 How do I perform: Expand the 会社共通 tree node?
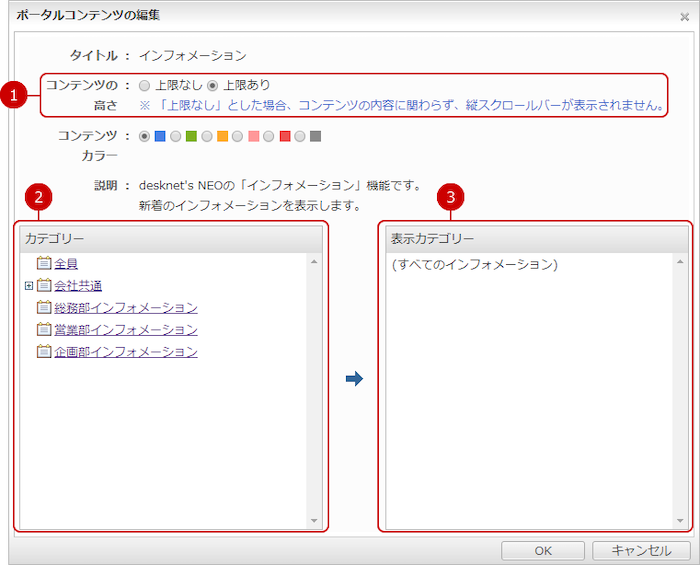29,286
